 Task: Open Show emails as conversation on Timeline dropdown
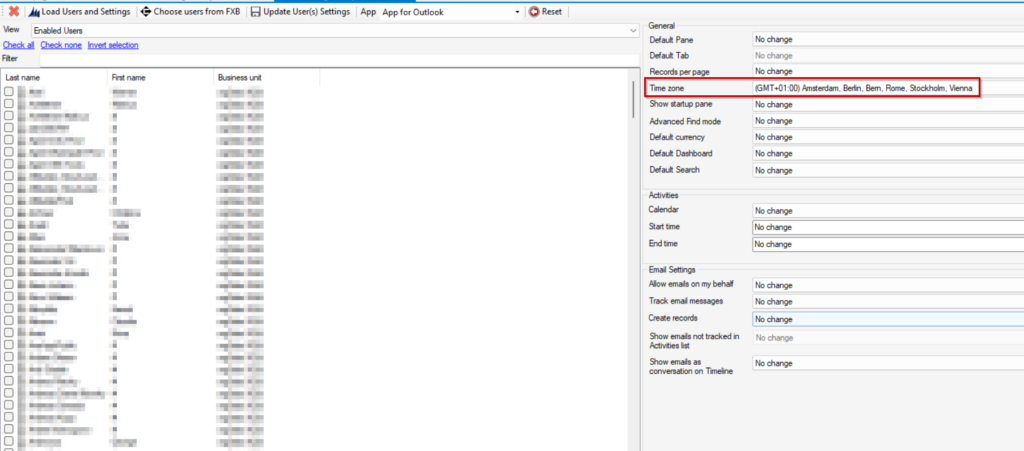[888, 364]
